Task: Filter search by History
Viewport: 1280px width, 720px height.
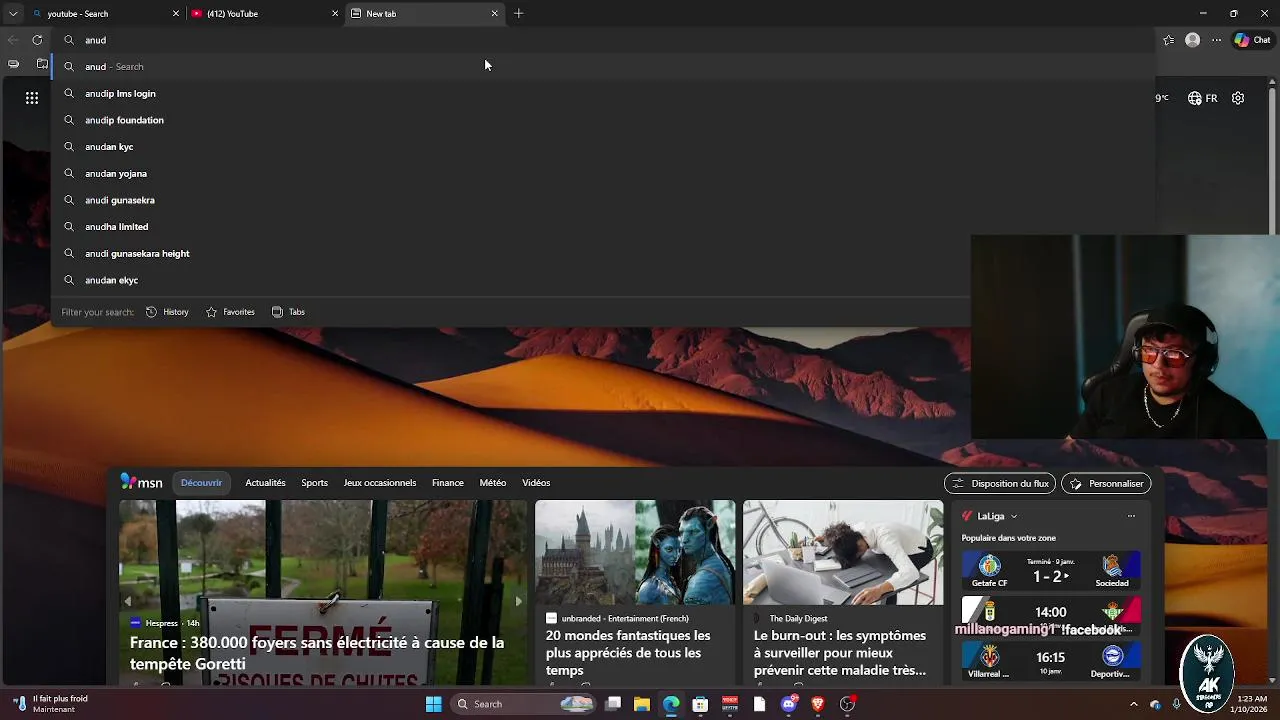Action: point(167,312)
